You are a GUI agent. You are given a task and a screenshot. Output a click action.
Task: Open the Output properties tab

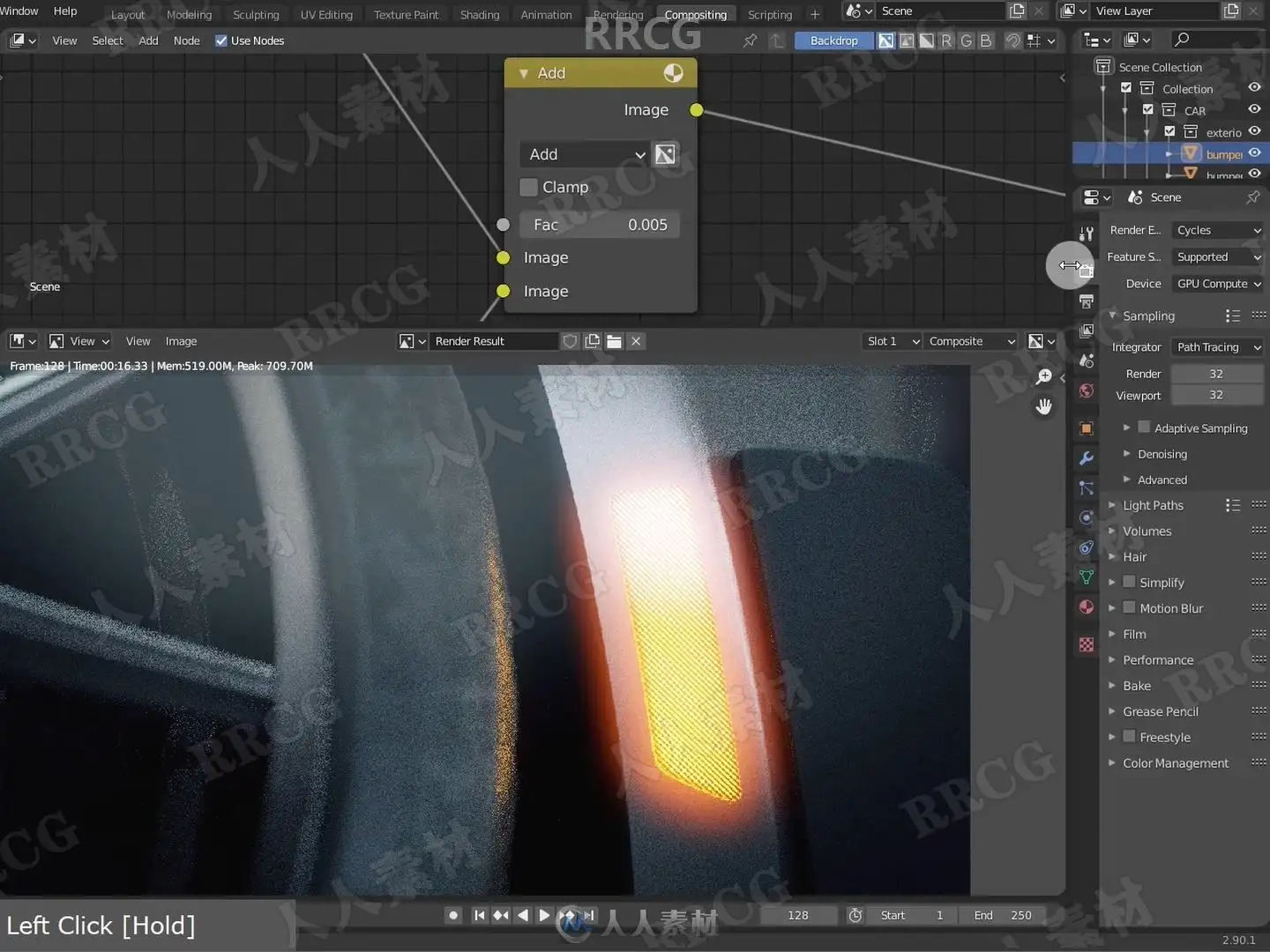[1087, 301]
